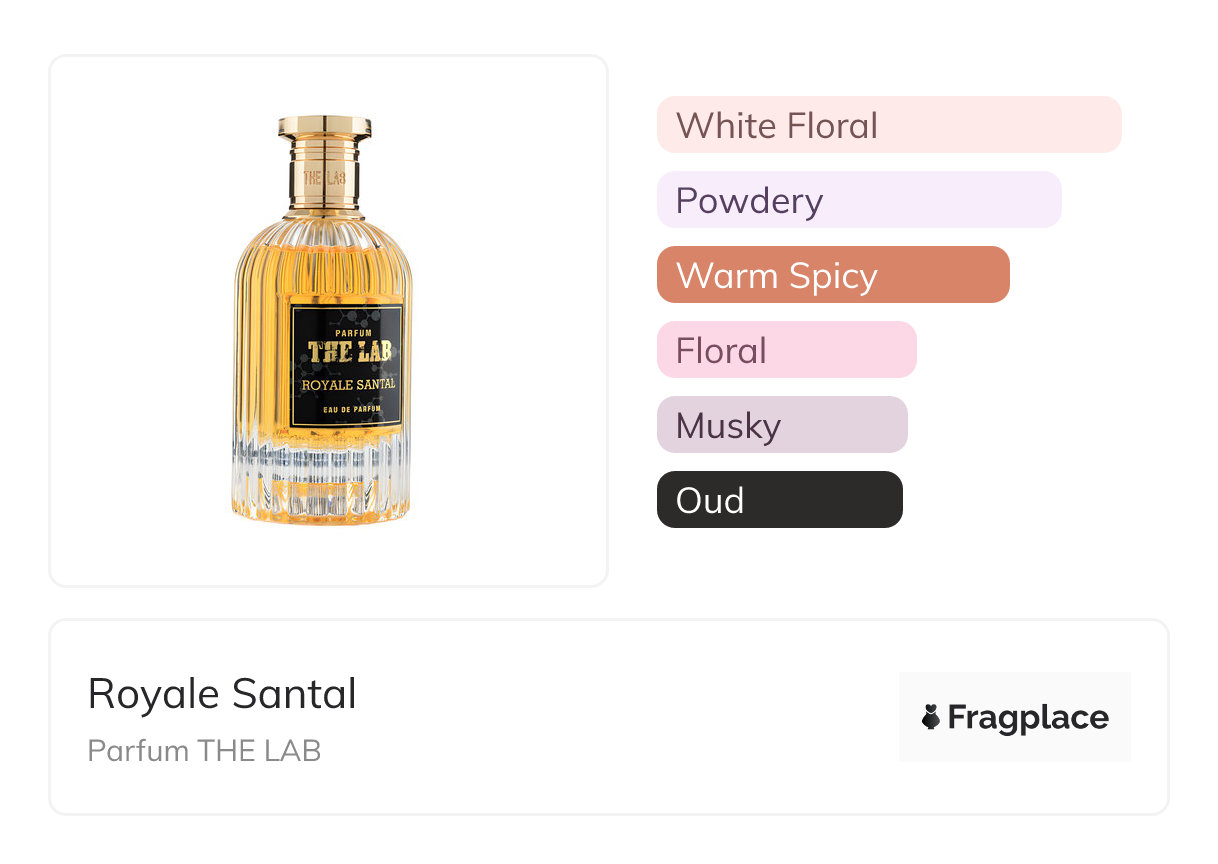Click the Fragplace perfume bottle logo icon
Image resolution: width=1218 pixels, height=864 pixels.
pyautogui.click(x=931, y=717)
